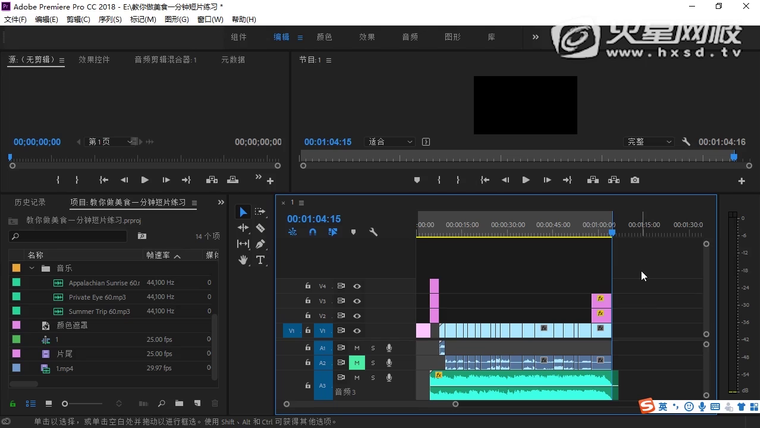
Task: Select Private Eye 60.mp3 in project panel
Action: (97, 297)
